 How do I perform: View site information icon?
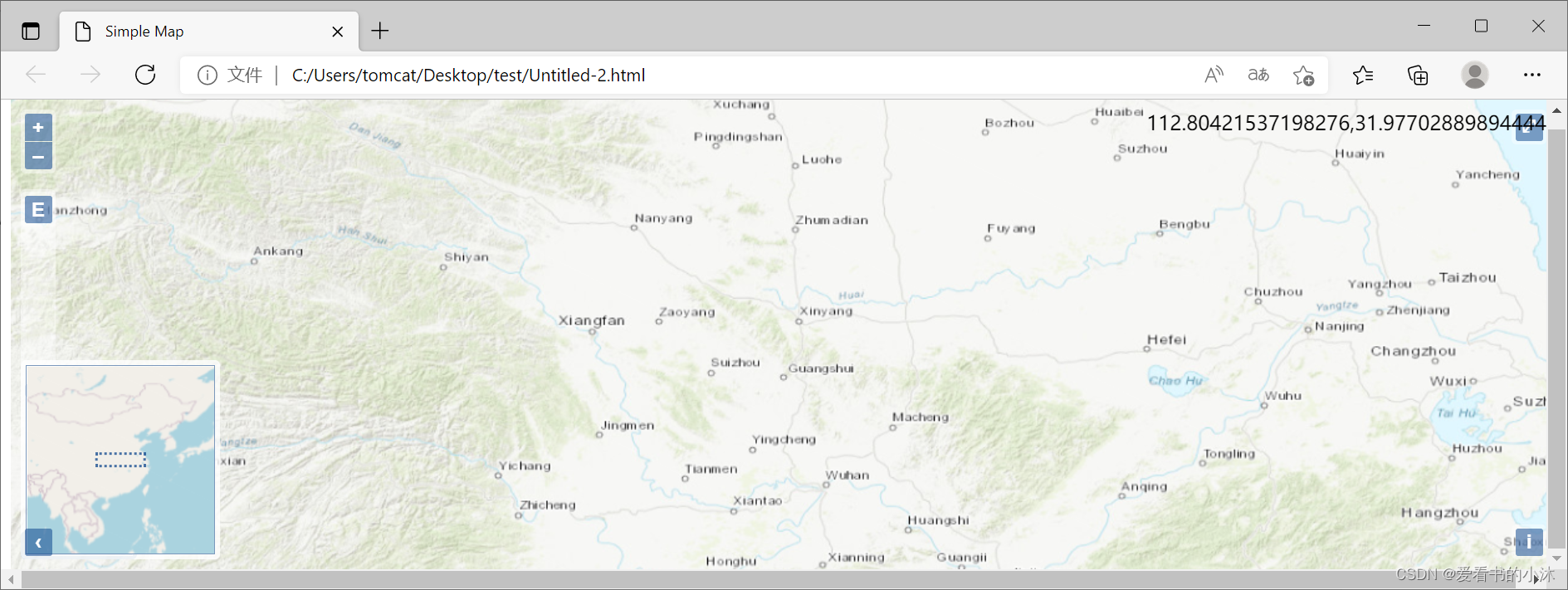tap(208, 76)
